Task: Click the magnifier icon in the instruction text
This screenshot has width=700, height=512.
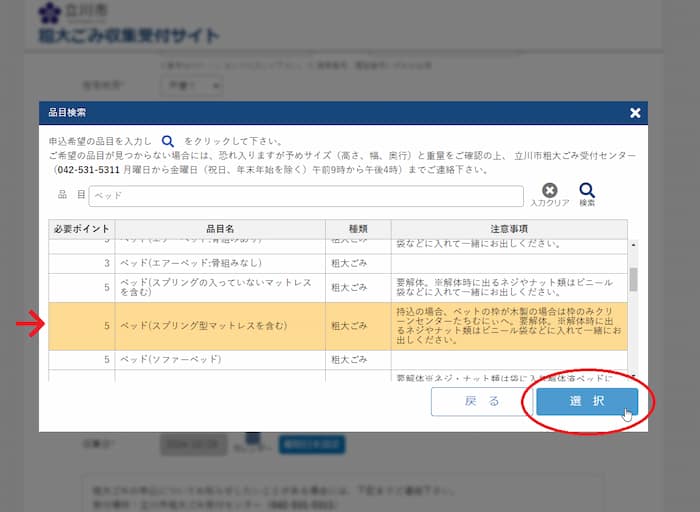Action: click(168, 142)
